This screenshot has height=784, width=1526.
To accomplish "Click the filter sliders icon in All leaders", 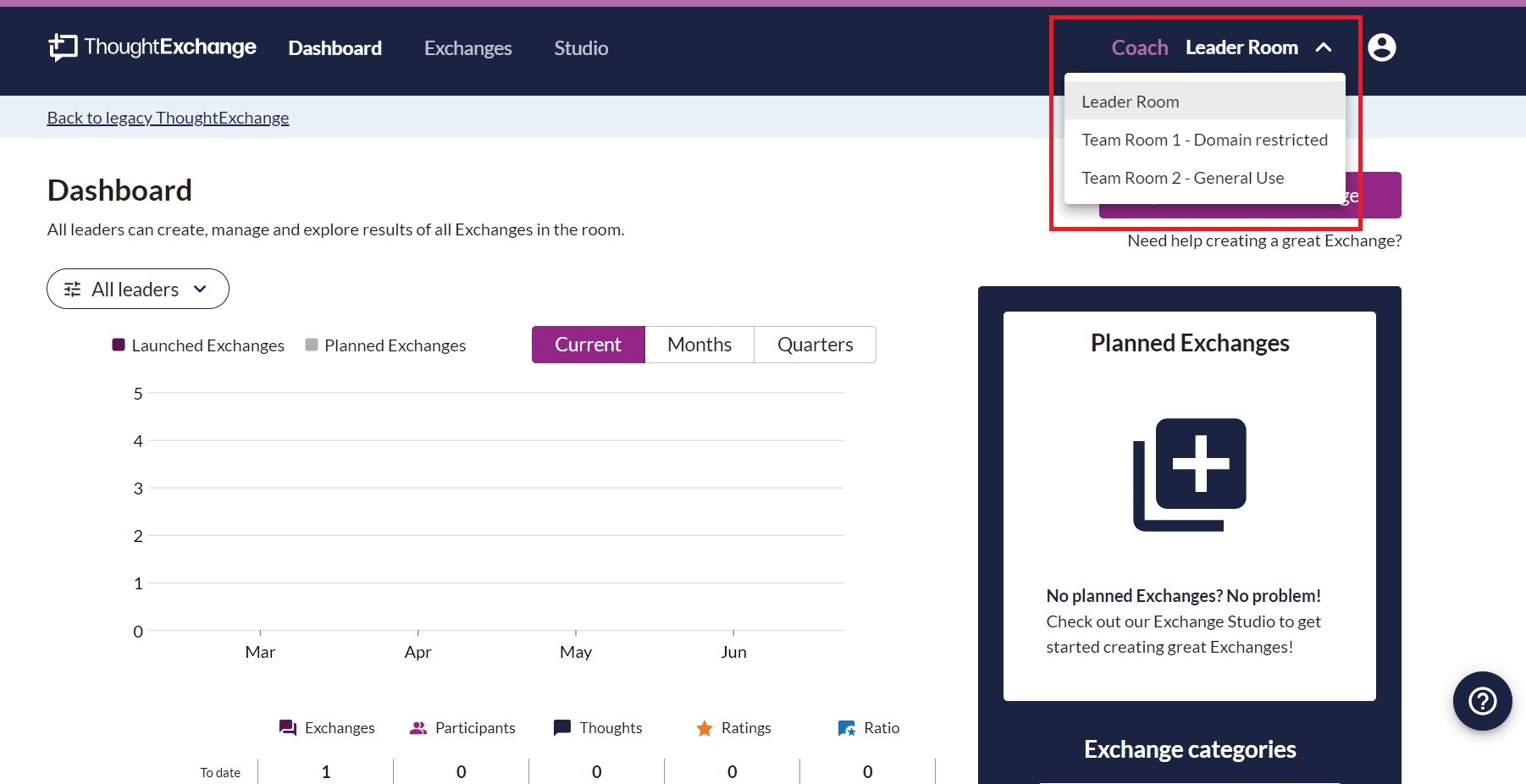I will click(73, 290).
